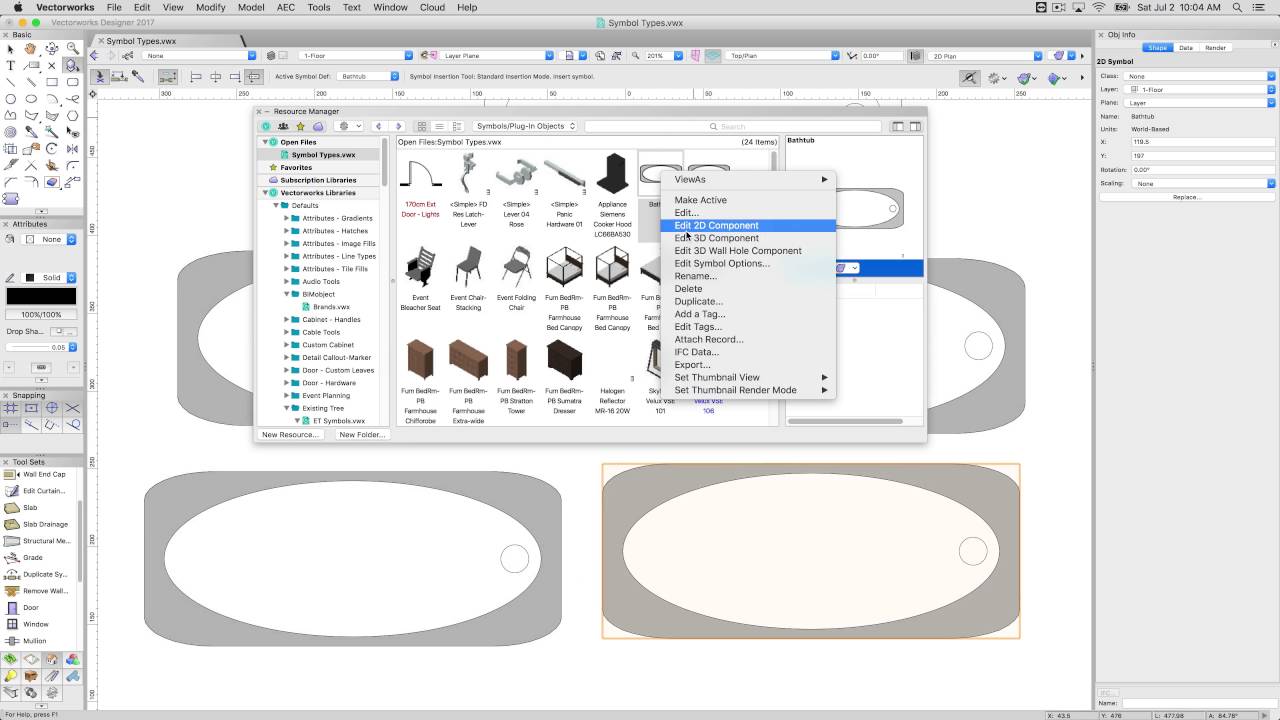Expand the Attributes - Gradients folder
The height and width of the screenshot is (720, 1280).
[x=287, y=218]
